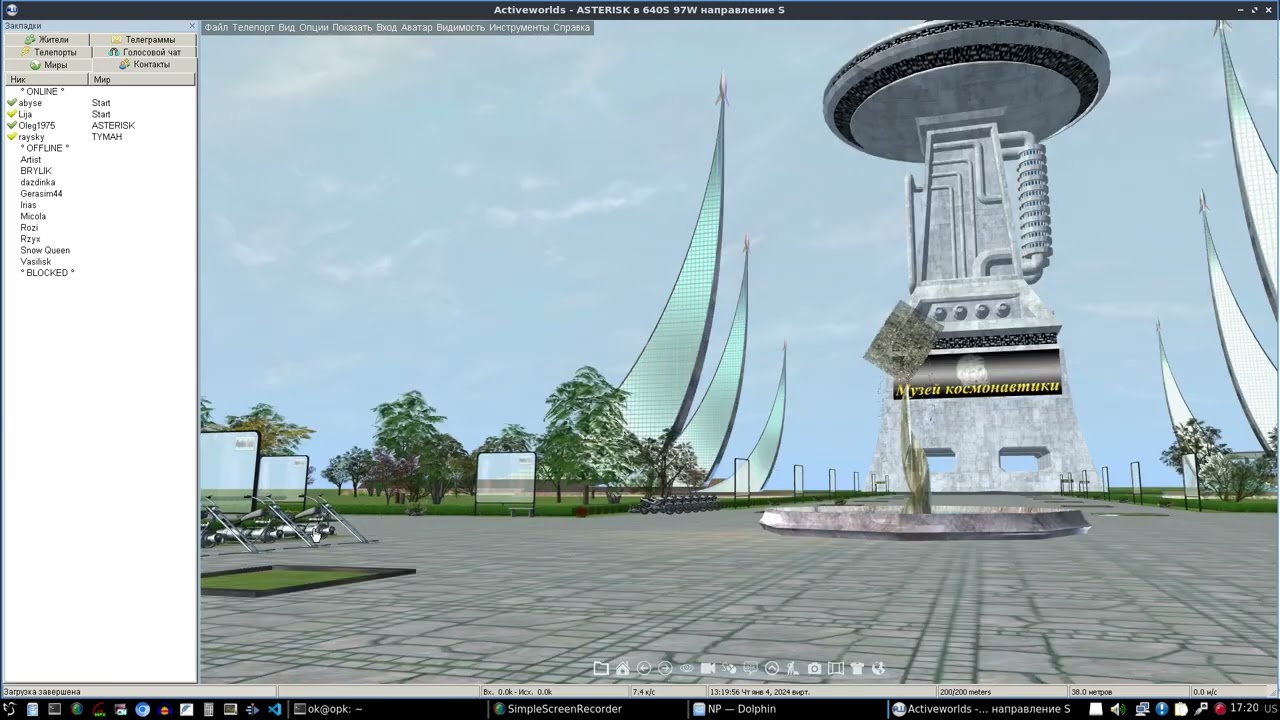Toggle the mouse mode icon

coord(729,669)
